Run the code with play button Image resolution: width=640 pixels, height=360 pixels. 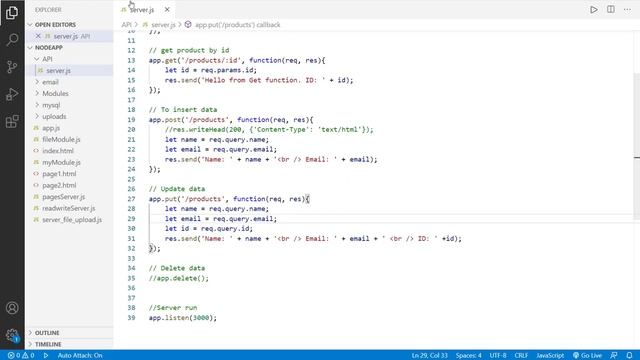(593, 9)
